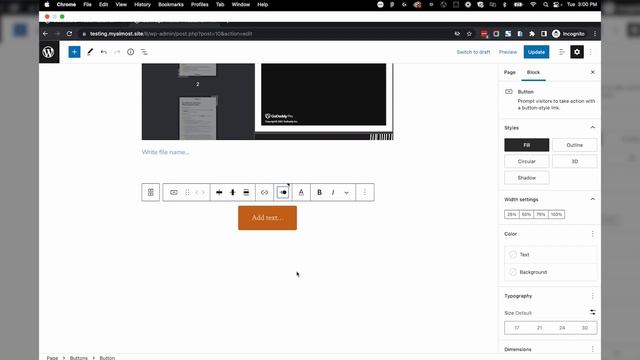Image resolution: width=640 pixels, height=360 pixels.
Task: Switch to the Block settings tab
Action: [533, 72]
